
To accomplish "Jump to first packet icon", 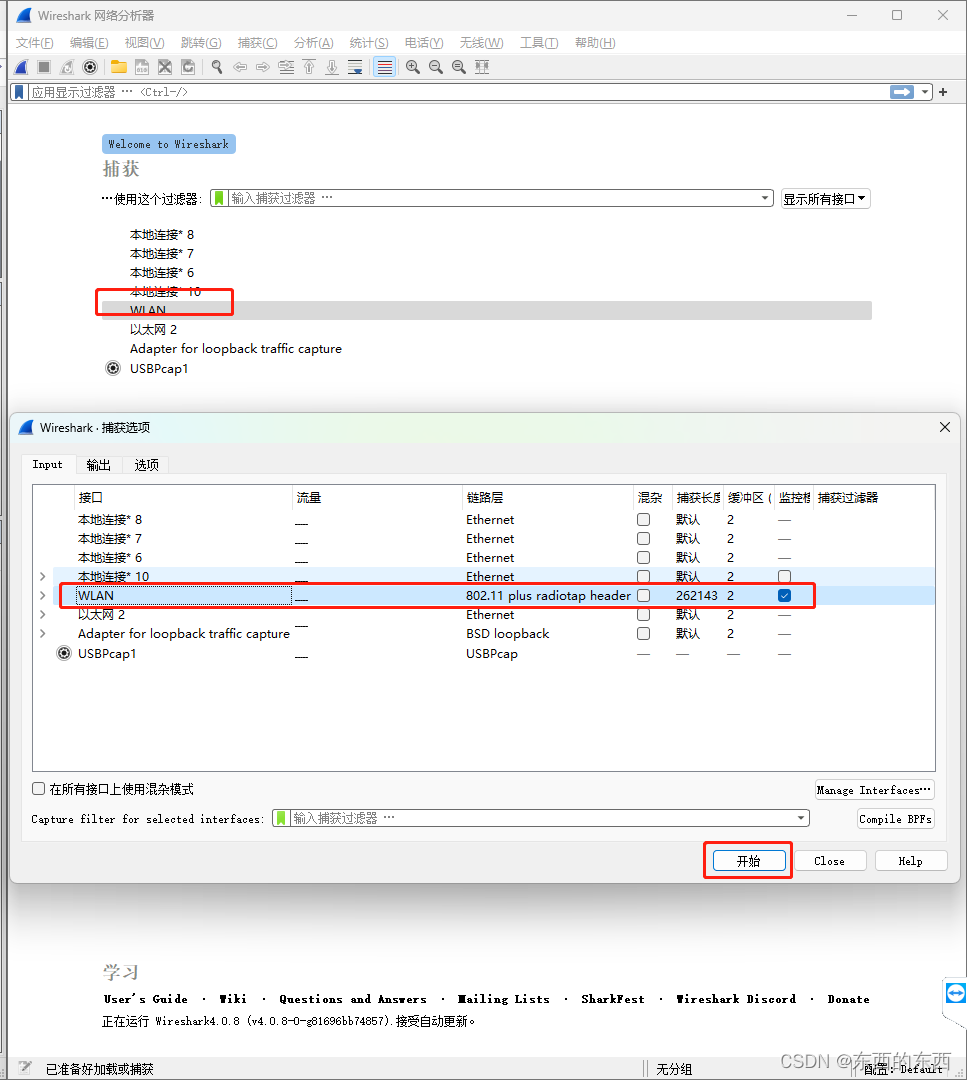I will tap(309, 67).
